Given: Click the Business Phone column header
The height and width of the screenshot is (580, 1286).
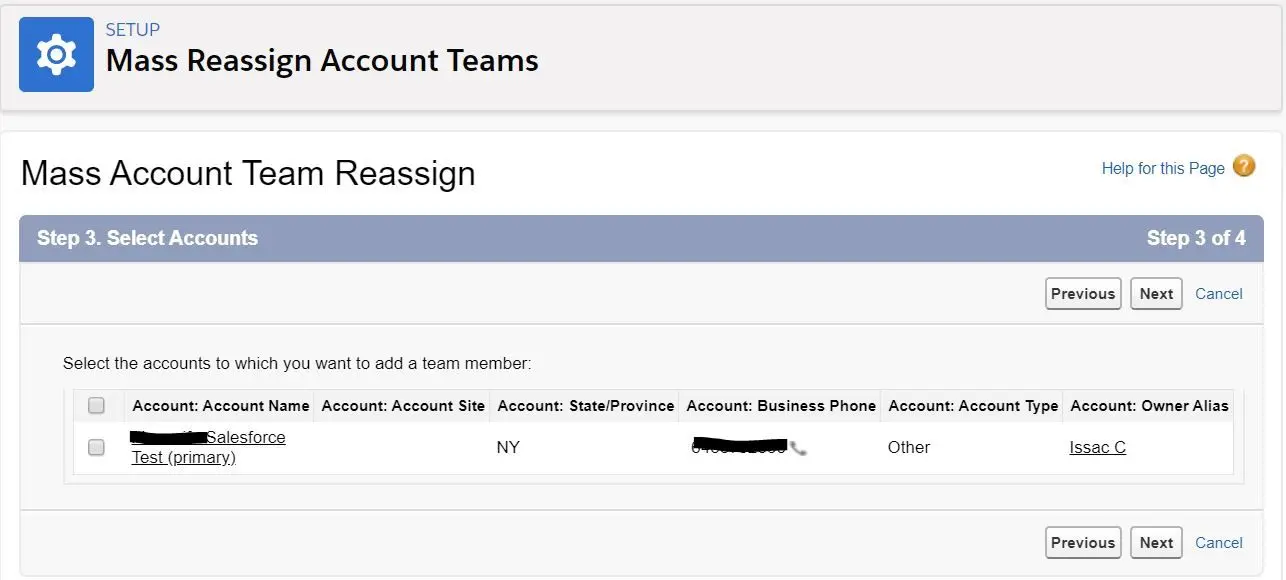Looking at the screenshot, I should coord(781,405).
